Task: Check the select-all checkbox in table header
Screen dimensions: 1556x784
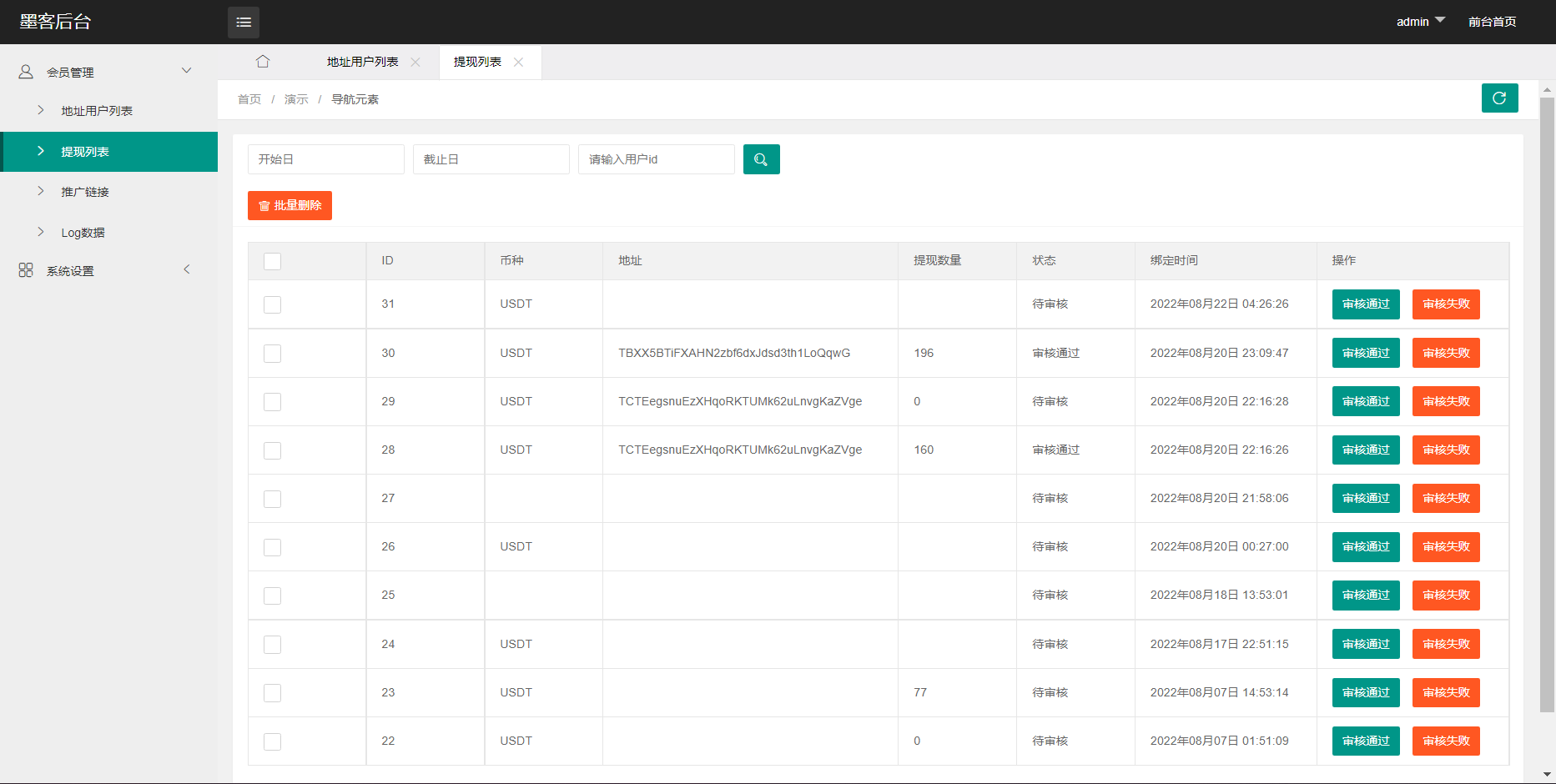Action: point(272,261)
